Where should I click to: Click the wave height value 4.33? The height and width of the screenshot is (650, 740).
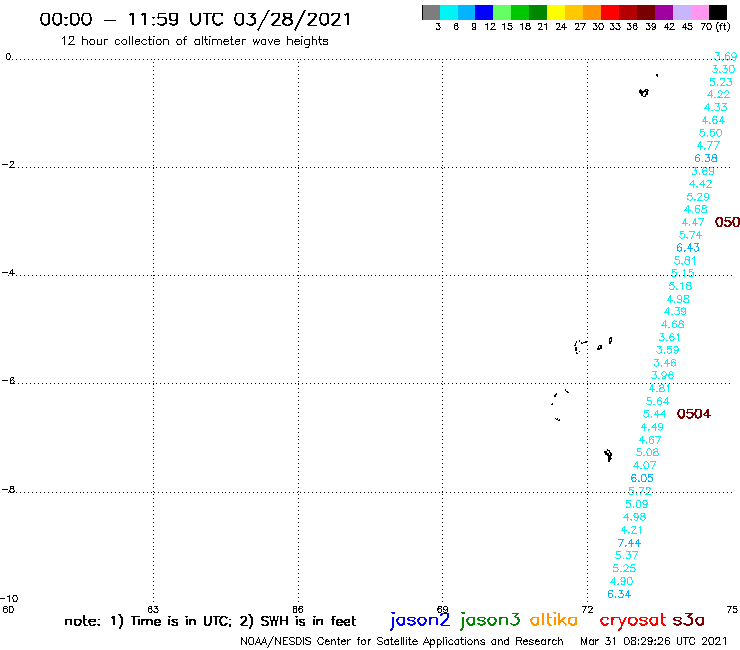[x=715, y=108]
